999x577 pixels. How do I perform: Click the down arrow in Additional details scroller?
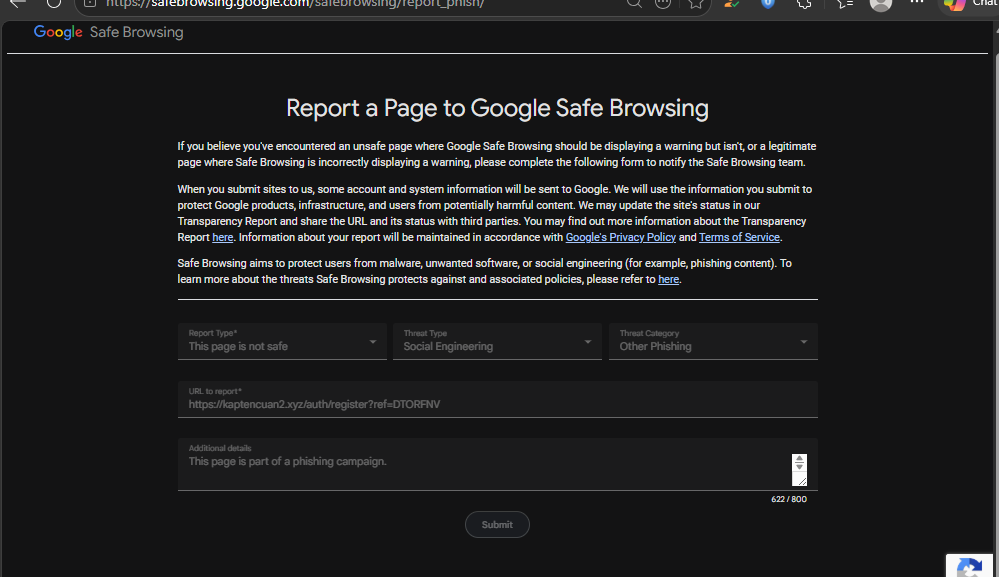click(799, 467)
